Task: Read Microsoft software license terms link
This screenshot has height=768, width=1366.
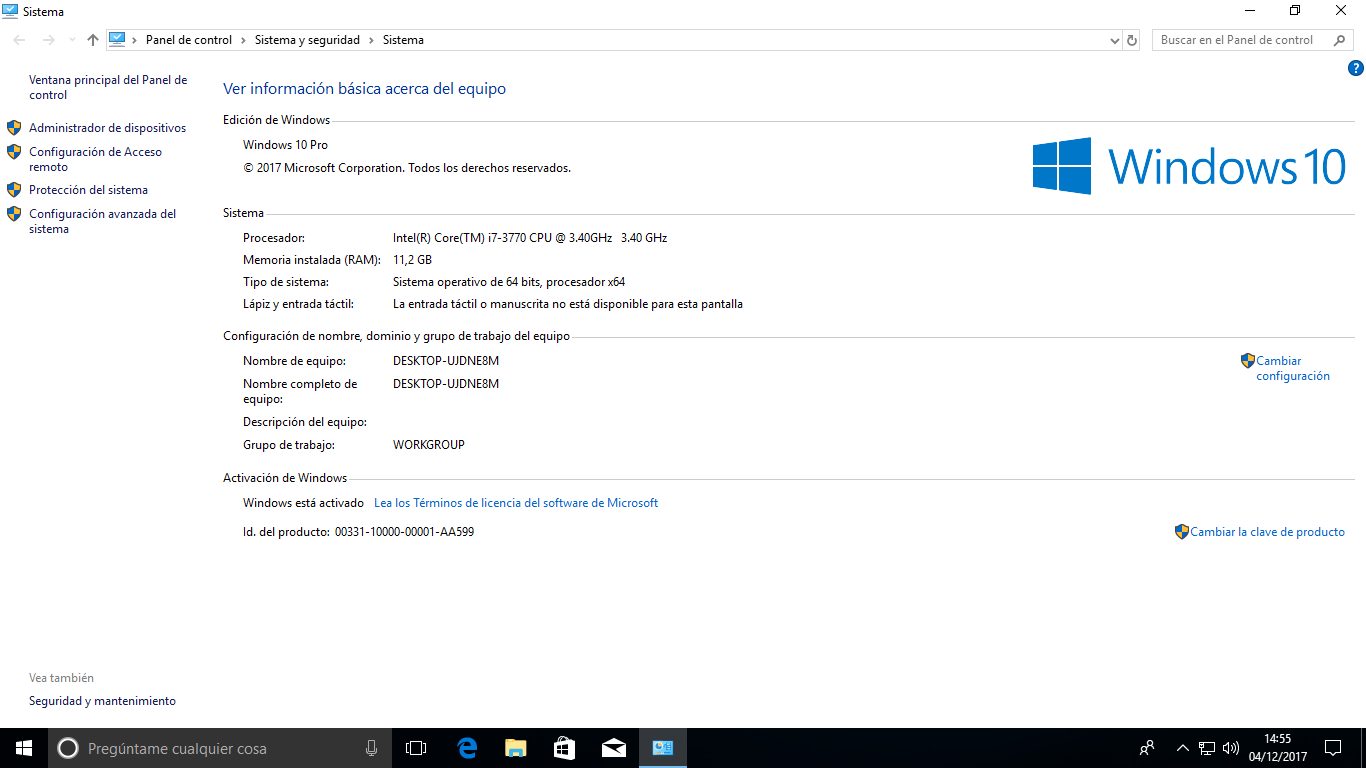Action: click(516, 503)
